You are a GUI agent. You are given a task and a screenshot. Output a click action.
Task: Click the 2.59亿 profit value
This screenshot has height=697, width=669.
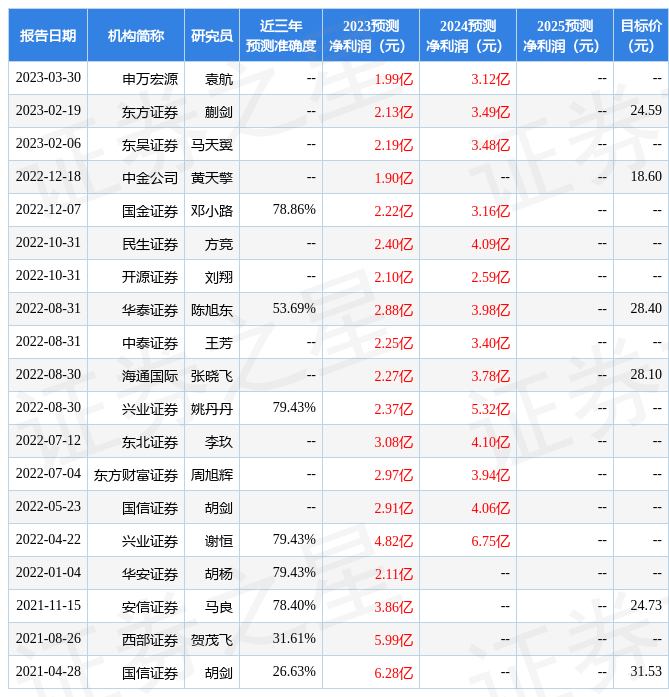[x=490, y=276]
